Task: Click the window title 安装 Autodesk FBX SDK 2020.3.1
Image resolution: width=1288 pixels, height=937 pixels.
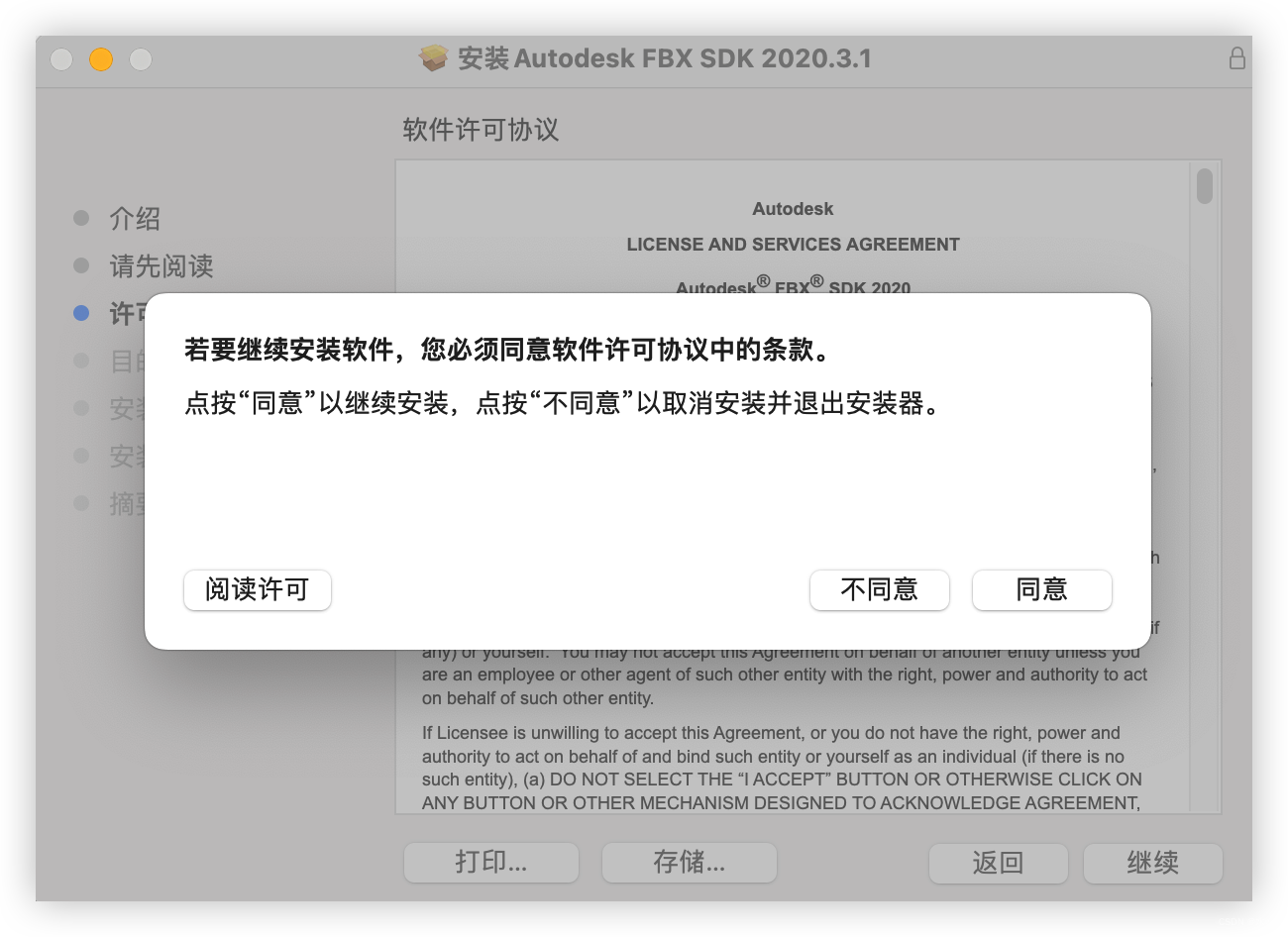Action: click(x=665, y=58)
